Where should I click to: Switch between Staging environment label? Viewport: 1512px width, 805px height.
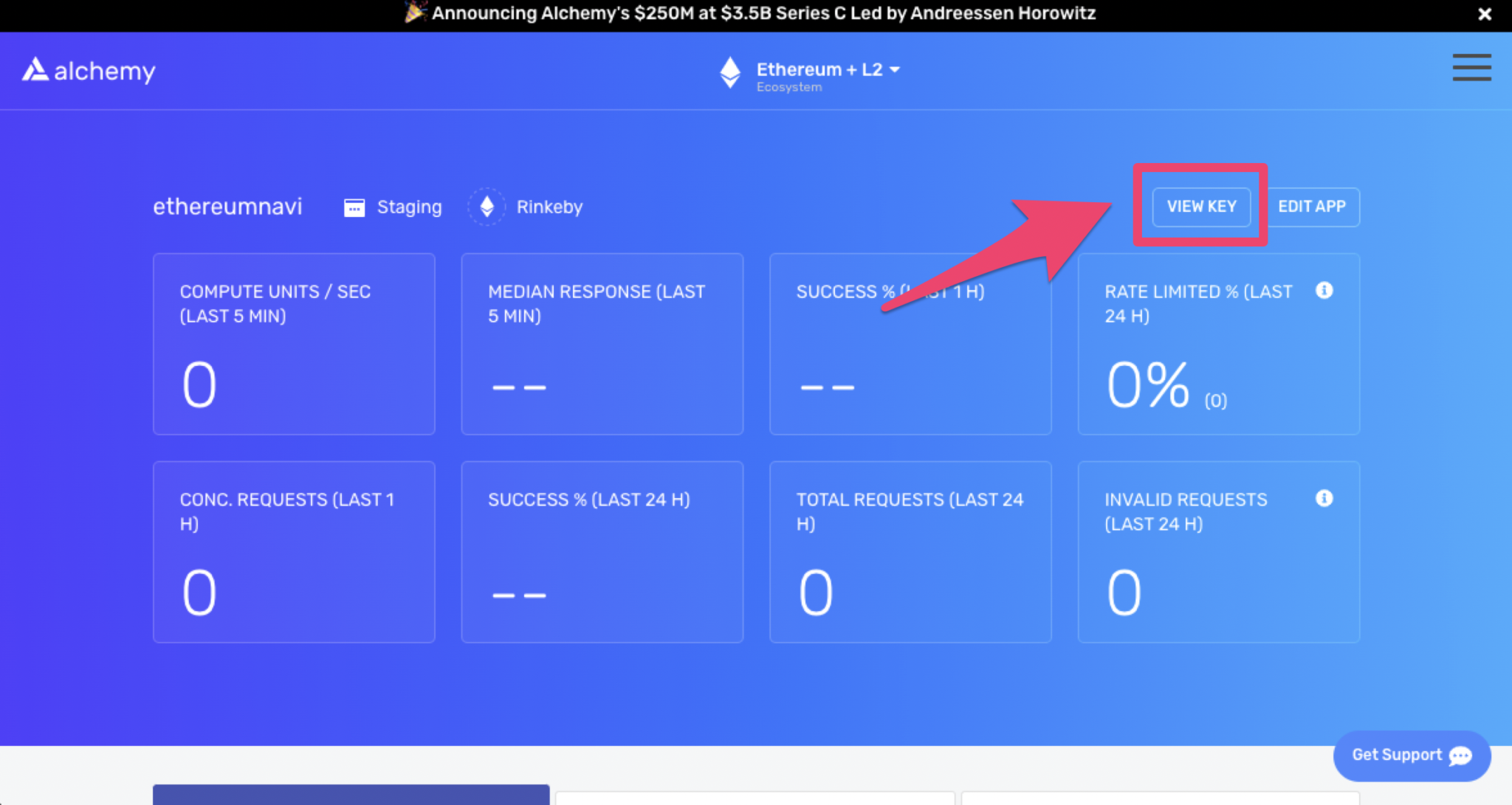click(408, 207)
